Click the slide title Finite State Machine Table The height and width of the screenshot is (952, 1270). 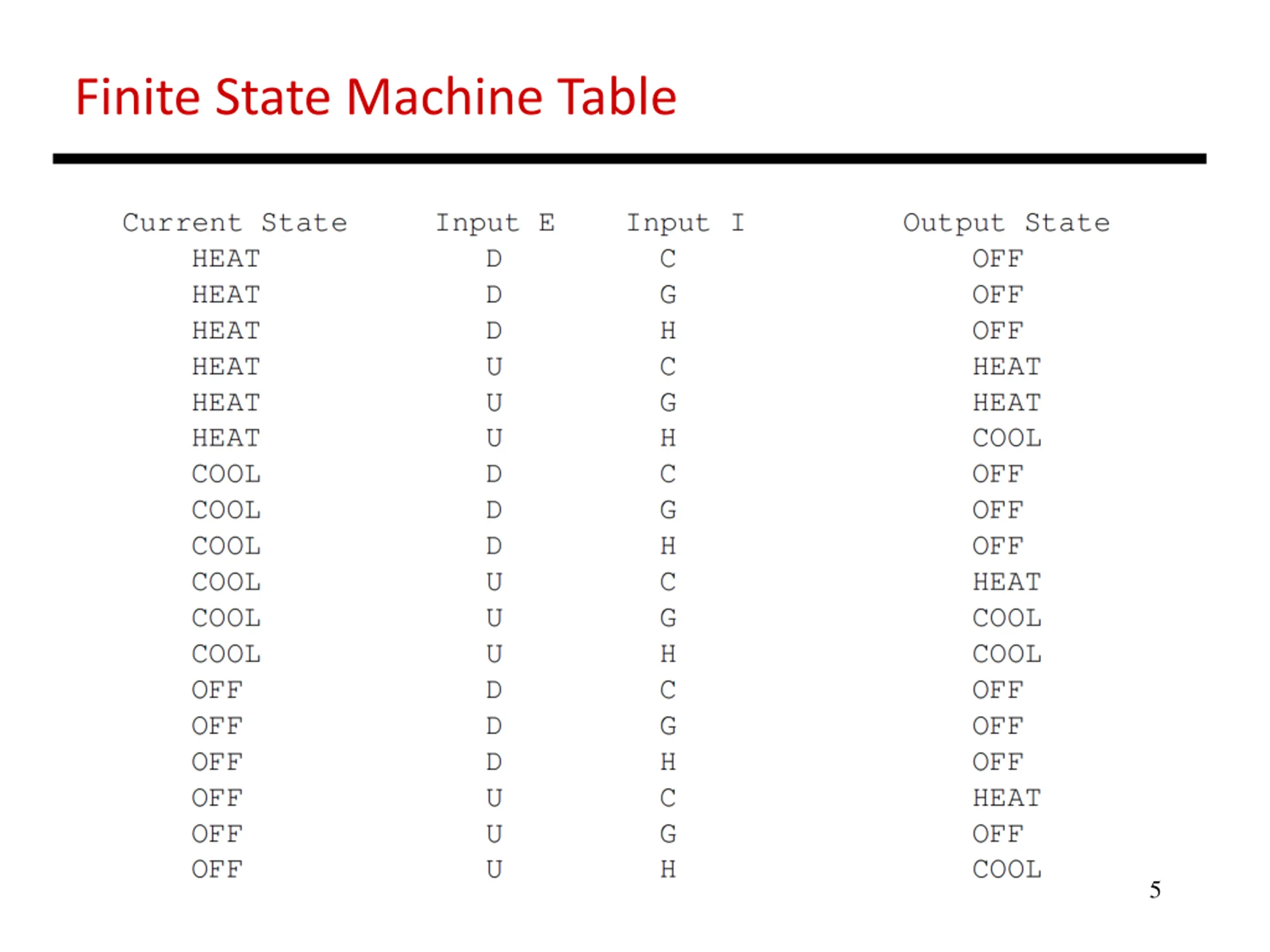point(376,97)
